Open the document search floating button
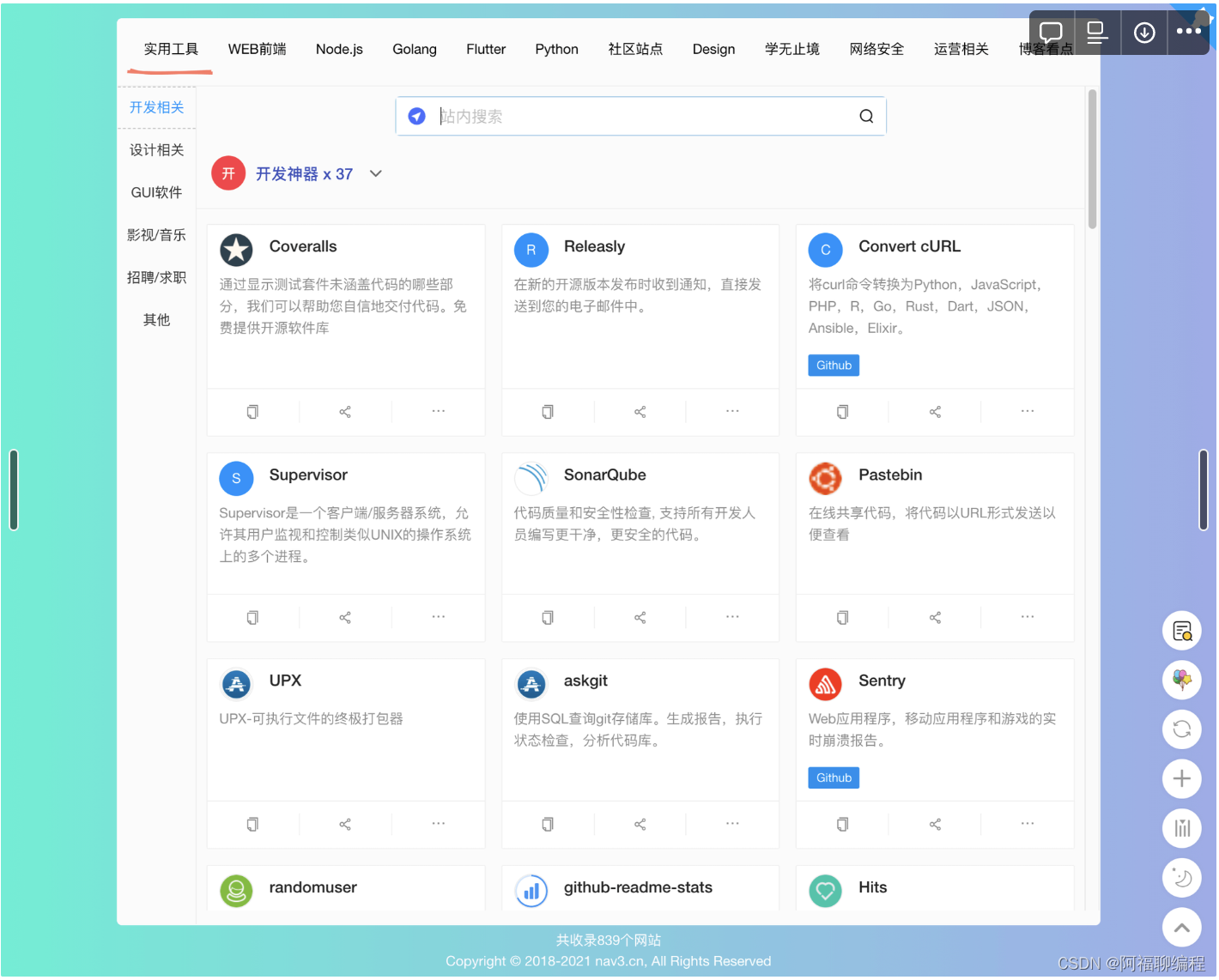Viewport: 1219px width, 980px height. (1182, 632)
